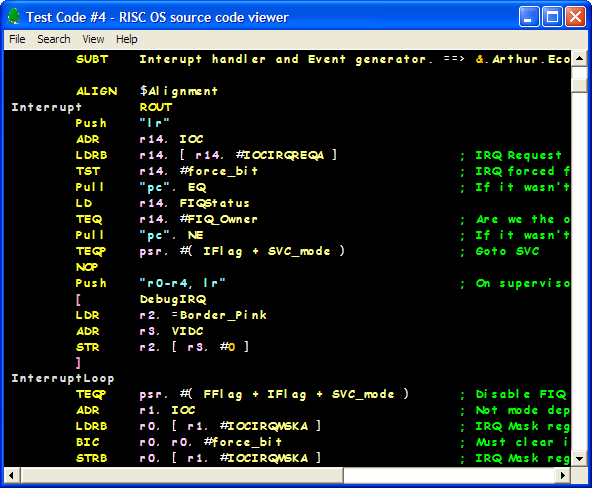Click the window title bar text
592x488 pixels.
pos(157,17)
